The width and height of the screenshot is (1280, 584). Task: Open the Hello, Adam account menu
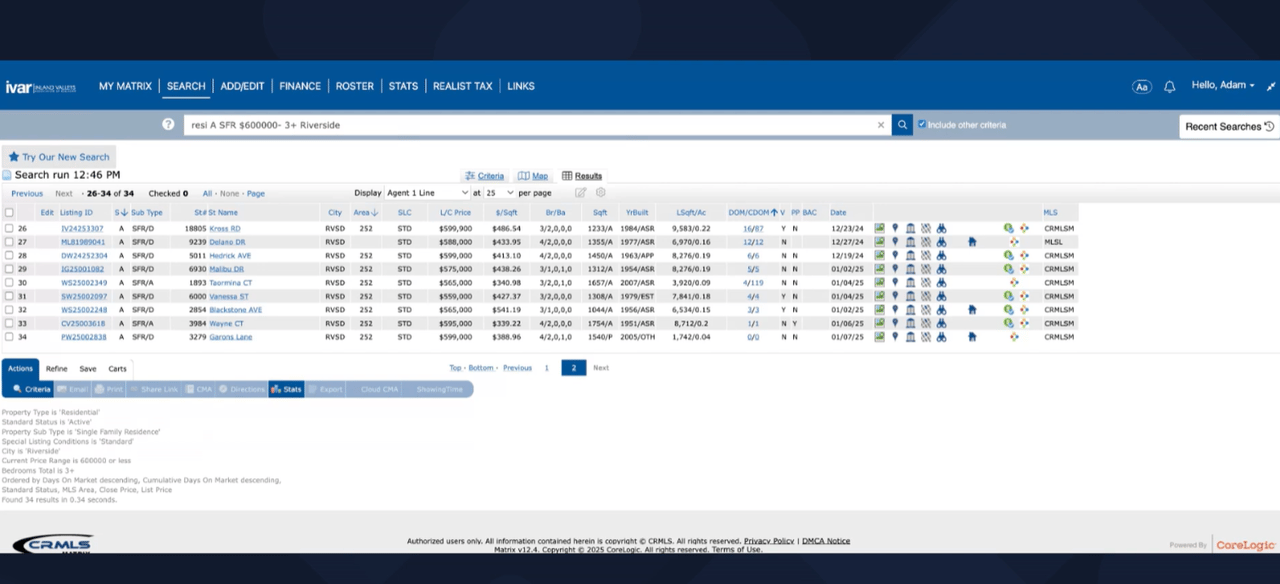pyautogui.click(x=1222, y=86)
